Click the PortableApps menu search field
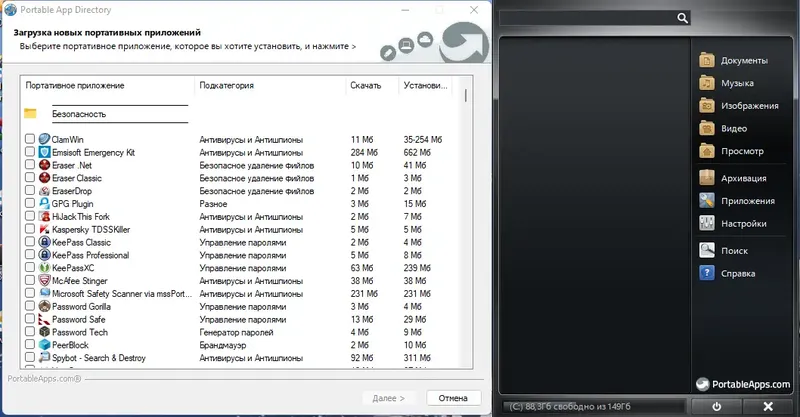Viewport: 800px width, 417px height. 587,18
